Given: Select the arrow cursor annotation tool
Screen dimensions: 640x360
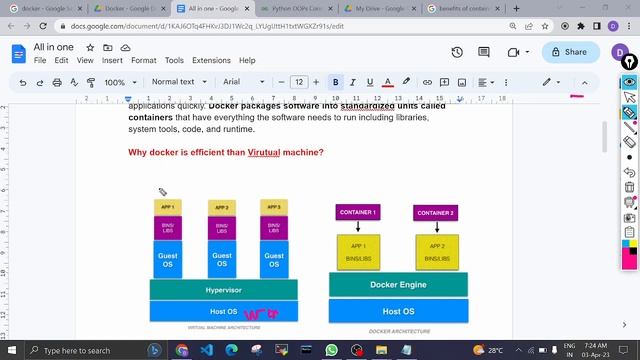Looking at the screenshot, I should coord(629,97).
